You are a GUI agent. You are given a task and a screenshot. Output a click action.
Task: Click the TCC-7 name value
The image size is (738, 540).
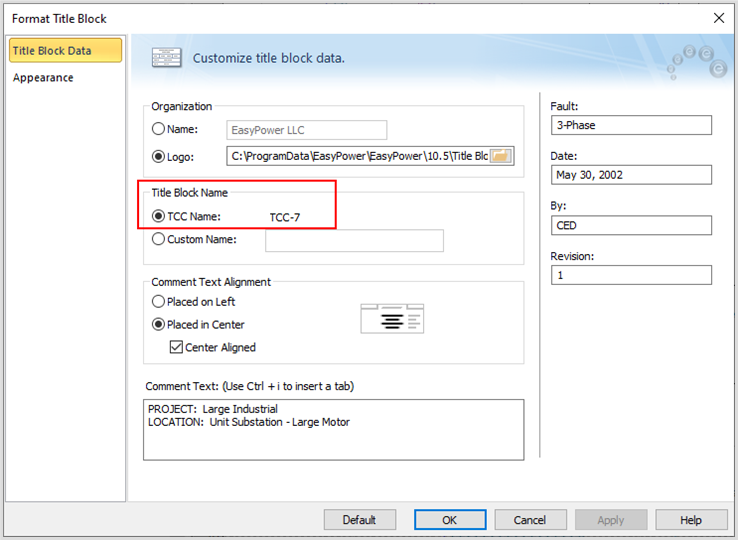tap(285, 217)
